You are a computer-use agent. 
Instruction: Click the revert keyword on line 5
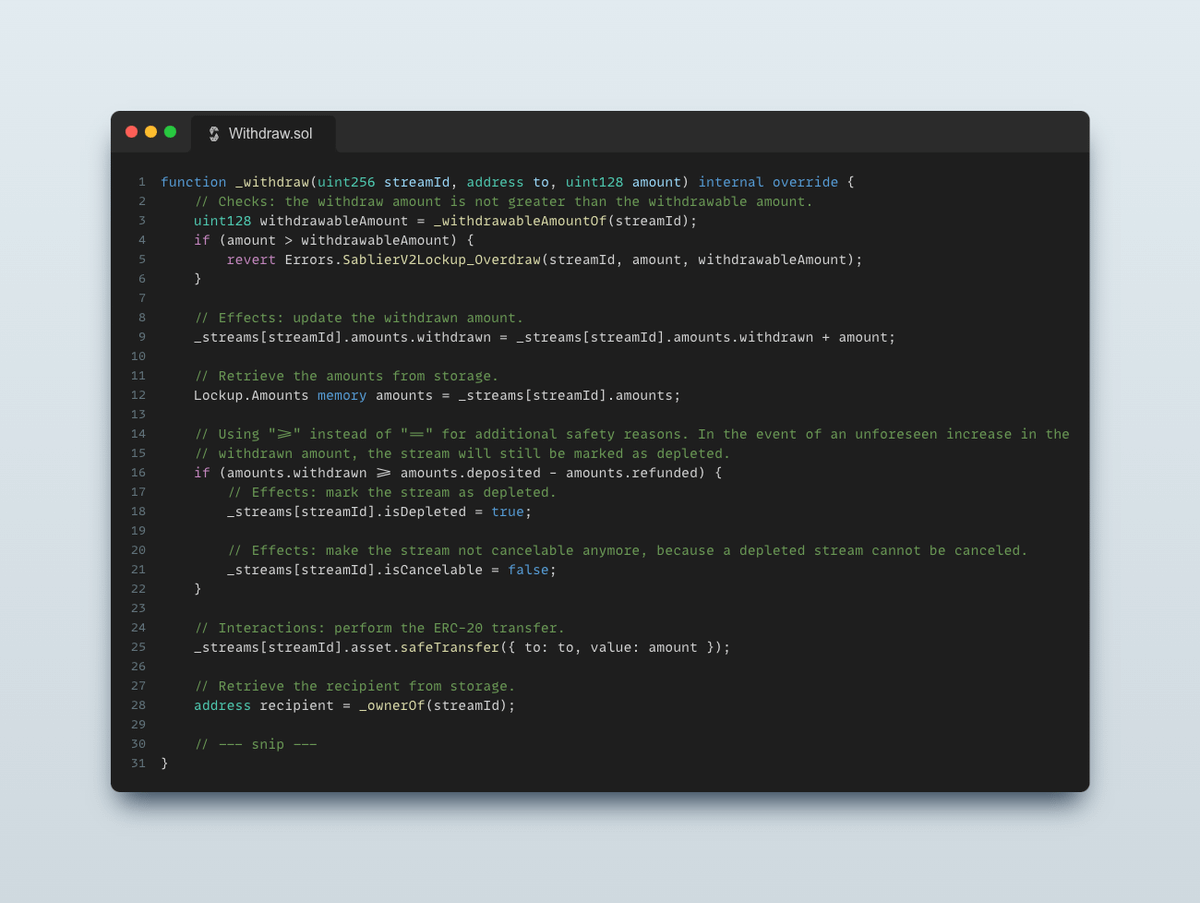click(251, 260)
